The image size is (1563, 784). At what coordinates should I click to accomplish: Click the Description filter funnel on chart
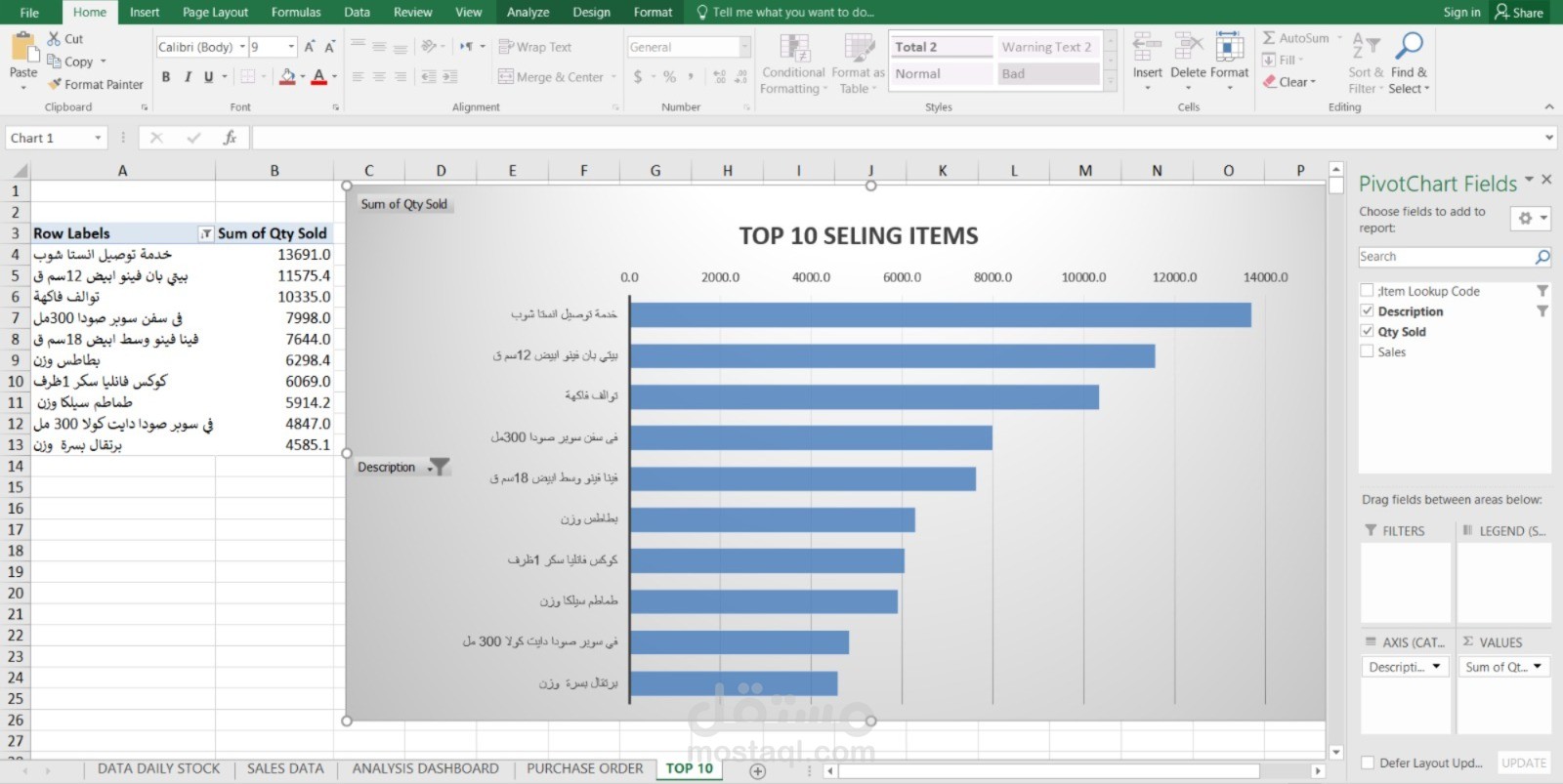[440, 467]
